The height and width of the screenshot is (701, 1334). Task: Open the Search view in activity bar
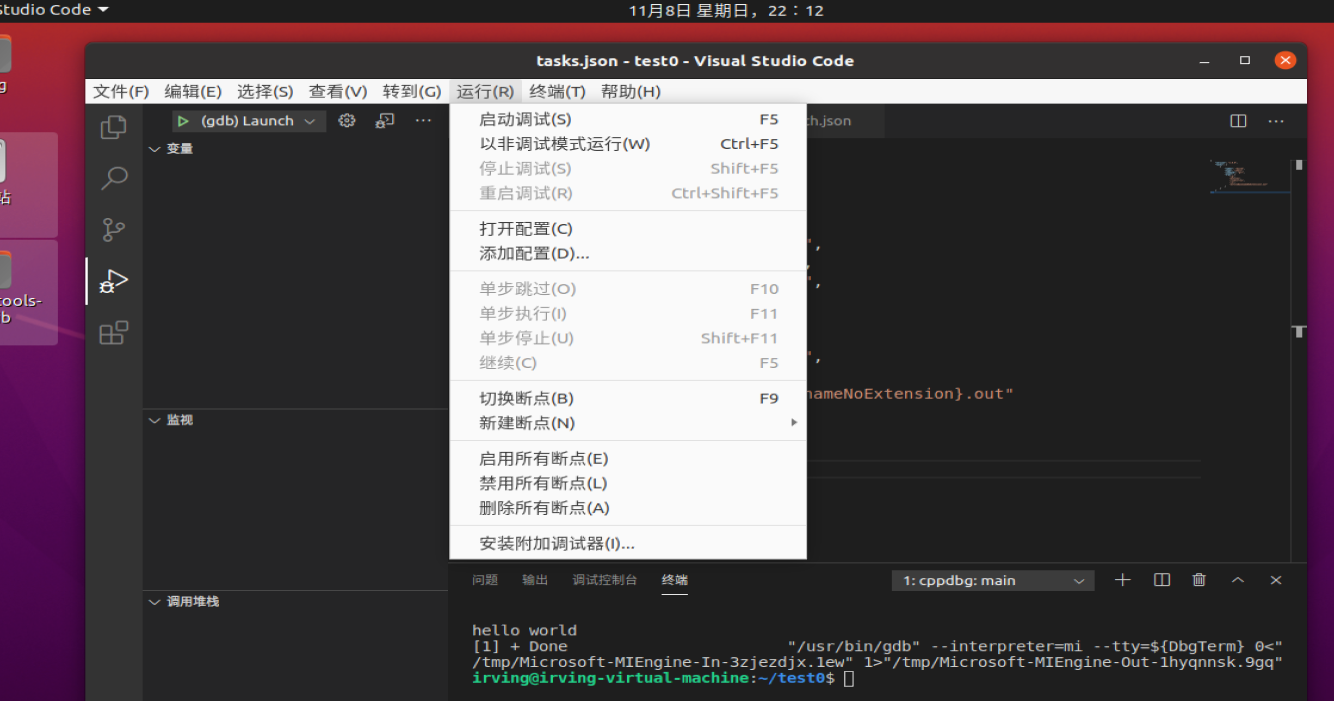tap(114, 179)
